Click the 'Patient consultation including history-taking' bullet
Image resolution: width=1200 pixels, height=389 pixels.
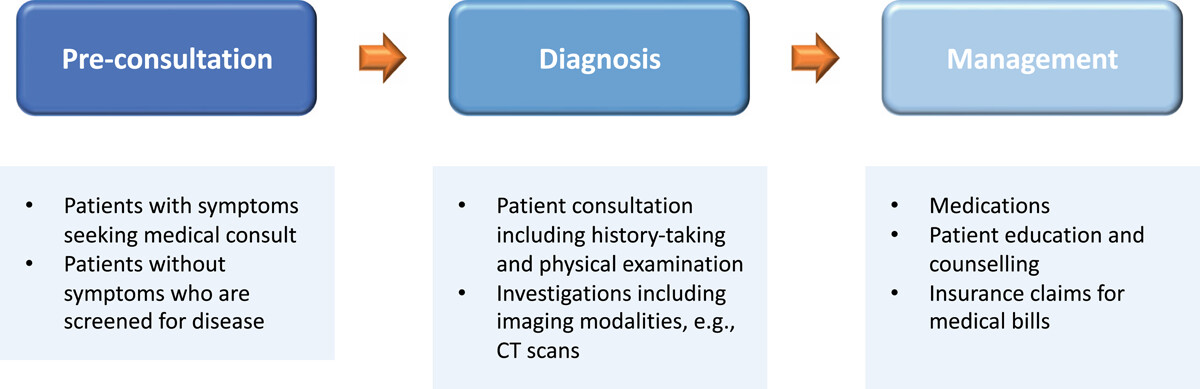[620, 235]
